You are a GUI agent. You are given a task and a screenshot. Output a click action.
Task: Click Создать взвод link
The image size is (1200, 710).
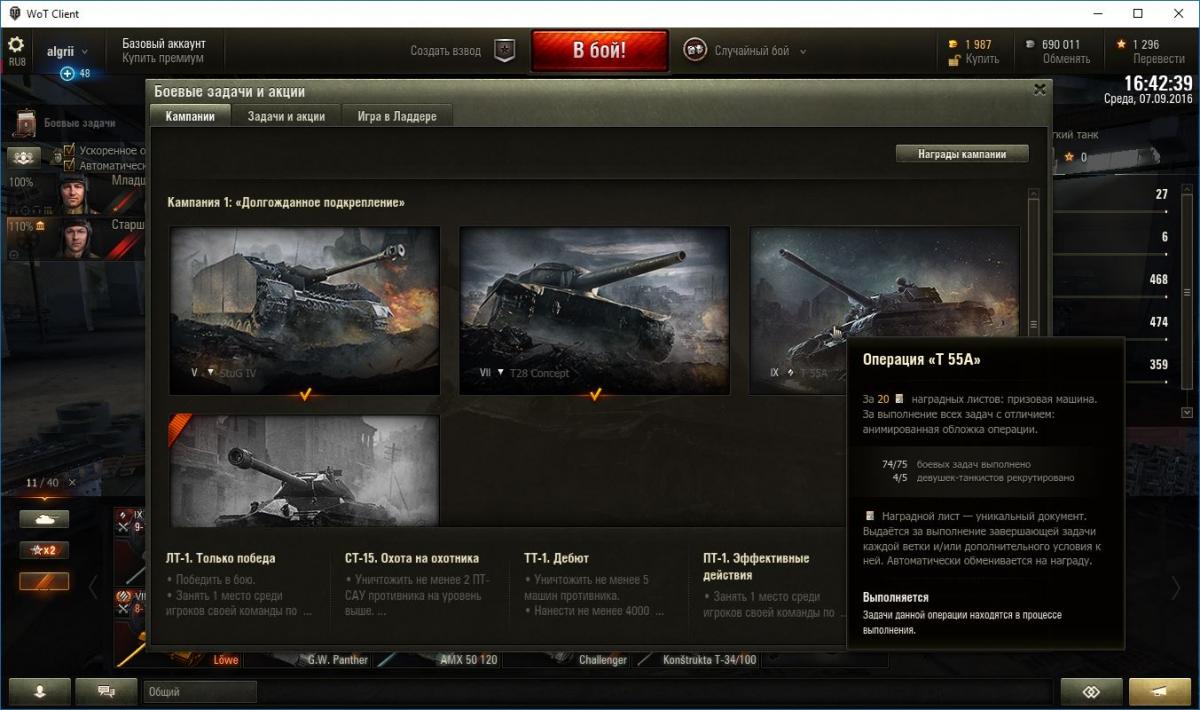pyautogui.click(x=445, y=51)
